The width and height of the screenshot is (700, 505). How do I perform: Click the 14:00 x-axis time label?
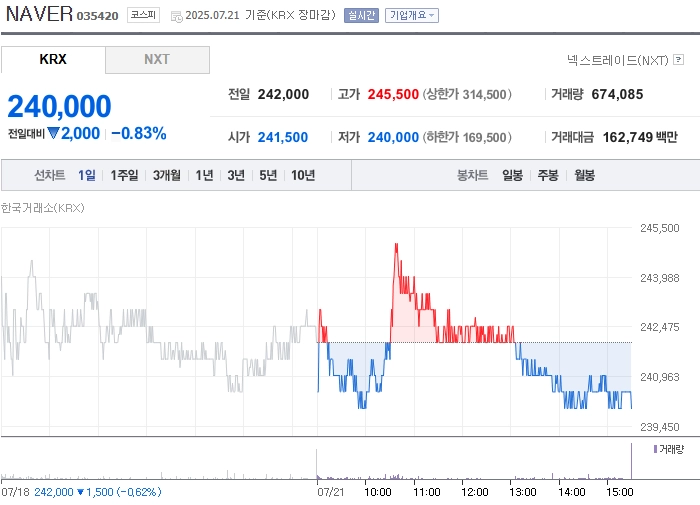571,492
